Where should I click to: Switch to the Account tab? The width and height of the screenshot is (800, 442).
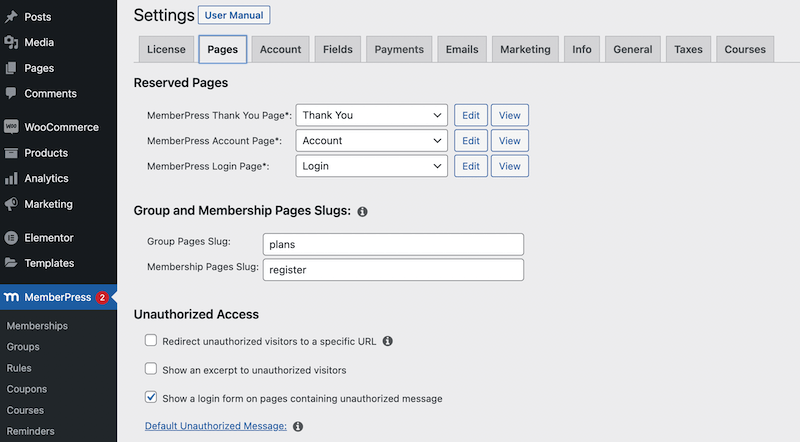pyautogui.click(x=281, y=50)
